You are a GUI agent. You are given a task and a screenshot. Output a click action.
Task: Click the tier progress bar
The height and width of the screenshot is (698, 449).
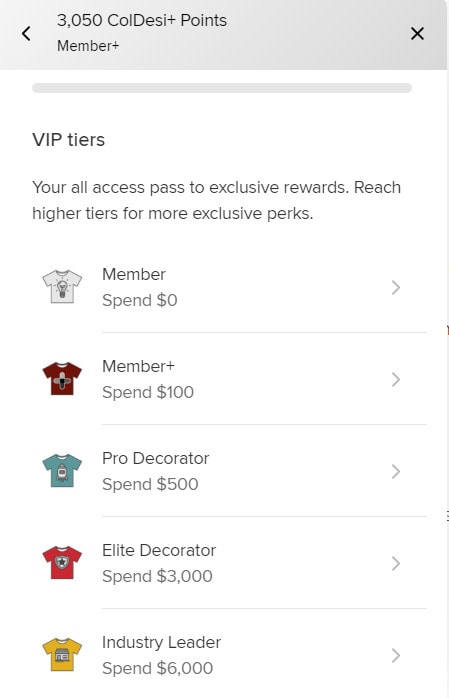point(222,88)
